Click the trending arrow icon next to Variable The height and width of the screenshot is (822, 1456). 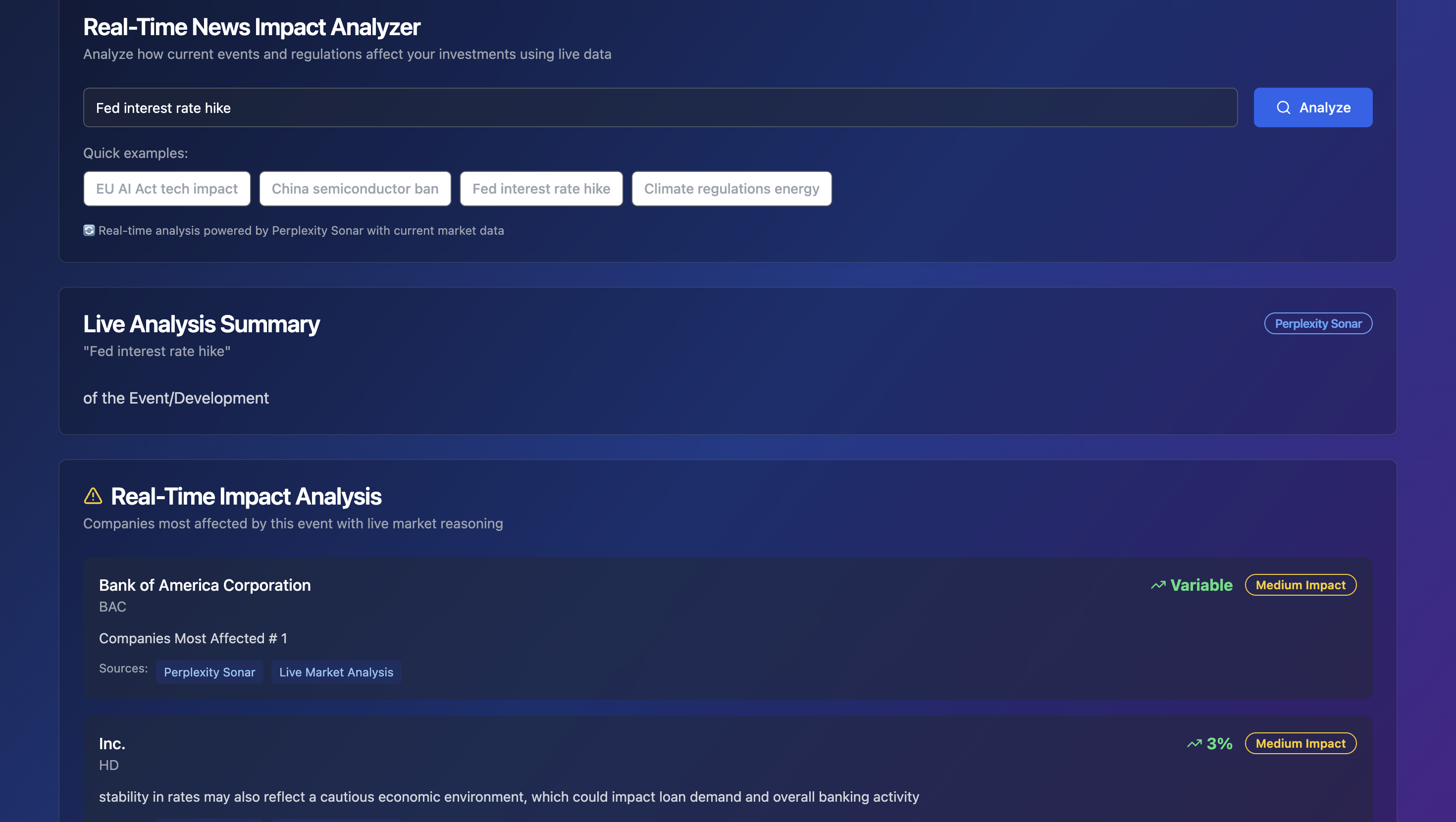click(1158, 585)
